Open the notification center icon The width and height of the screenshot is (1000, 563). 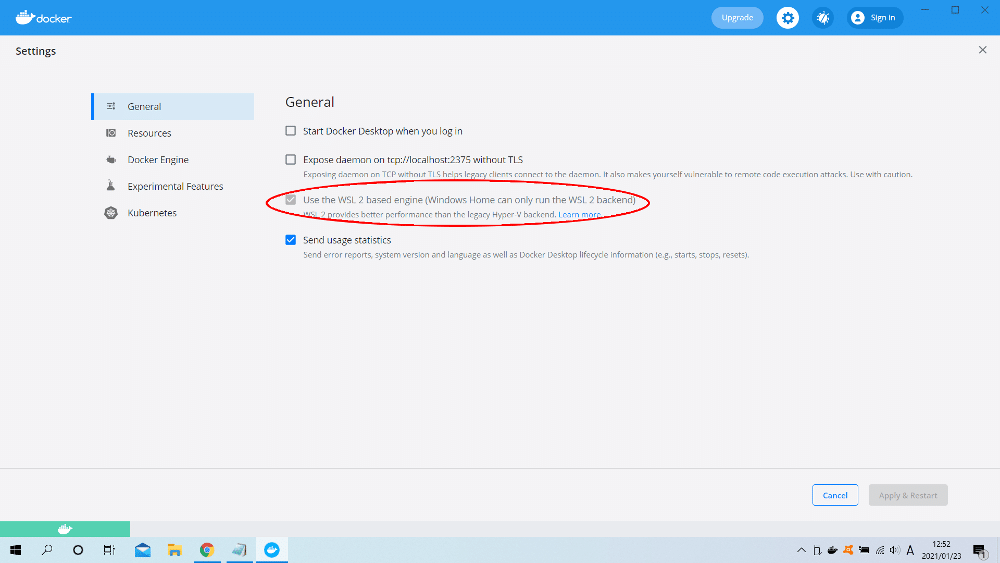pyautogui.click(x=980, y=550)
